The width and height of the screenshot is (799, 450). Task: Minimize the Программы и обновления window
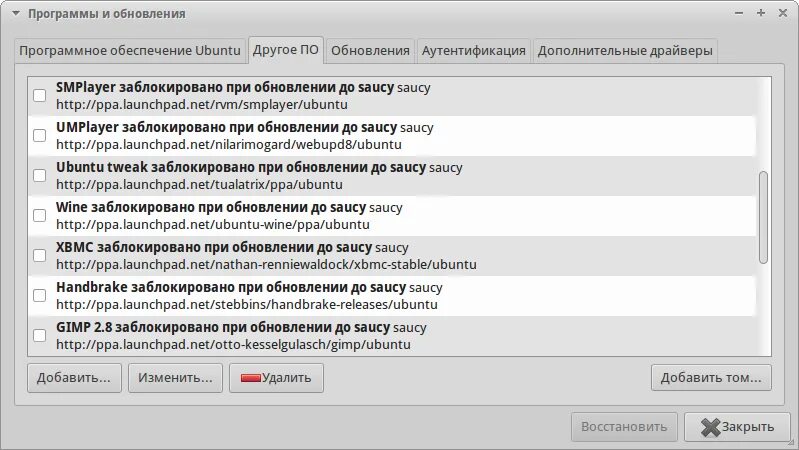click(x=740, y=14)
